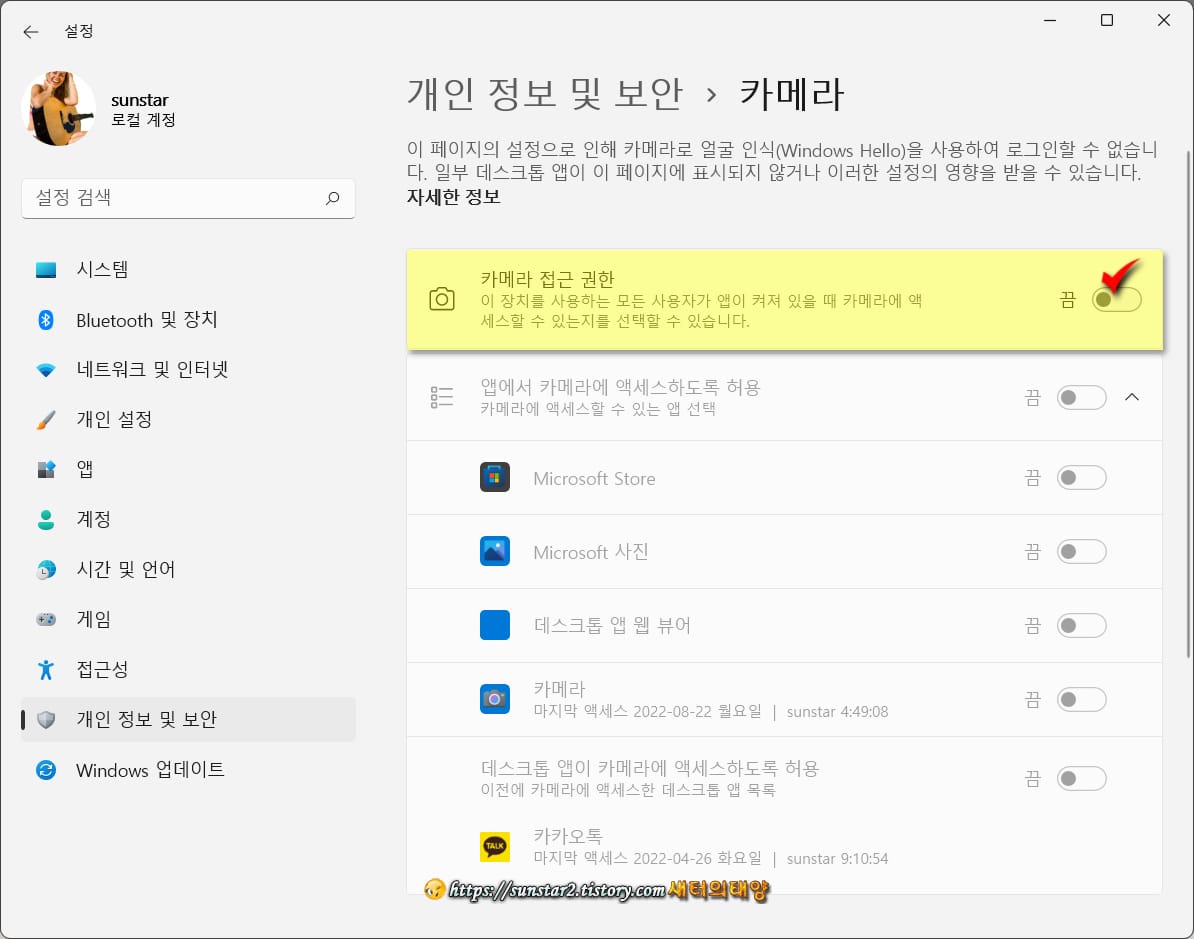Open 접근성 settings from sidebar
Image resolution: width=1194 pixels, height=939 pixels.
(103, 670)
